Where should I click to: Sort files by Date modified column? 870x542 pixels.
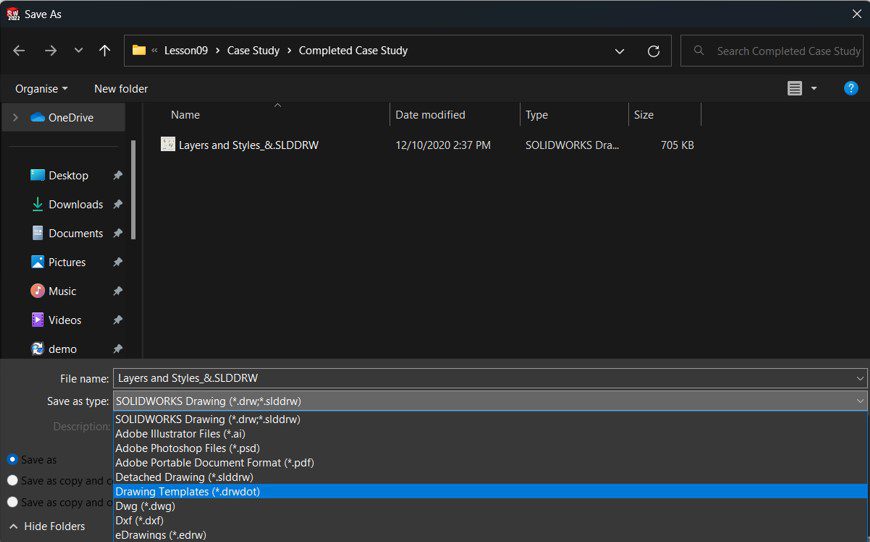(430, 115)
